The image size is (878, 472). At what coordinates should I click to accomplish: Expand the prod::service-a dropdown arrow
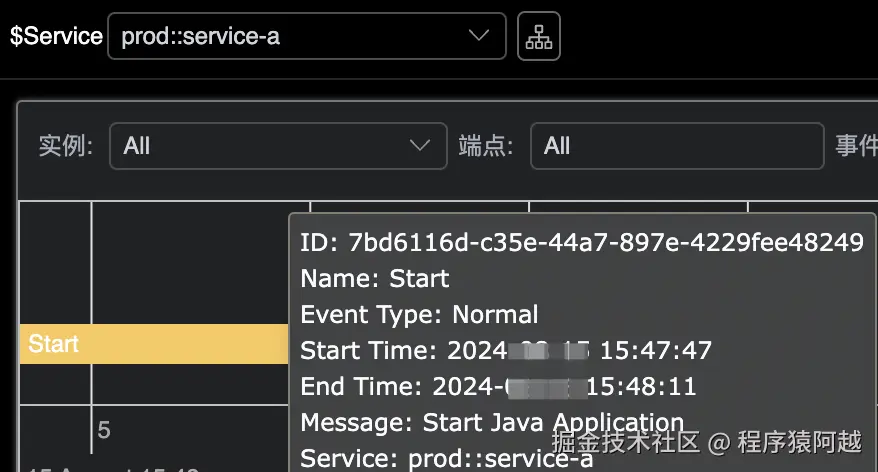[481, 37]
